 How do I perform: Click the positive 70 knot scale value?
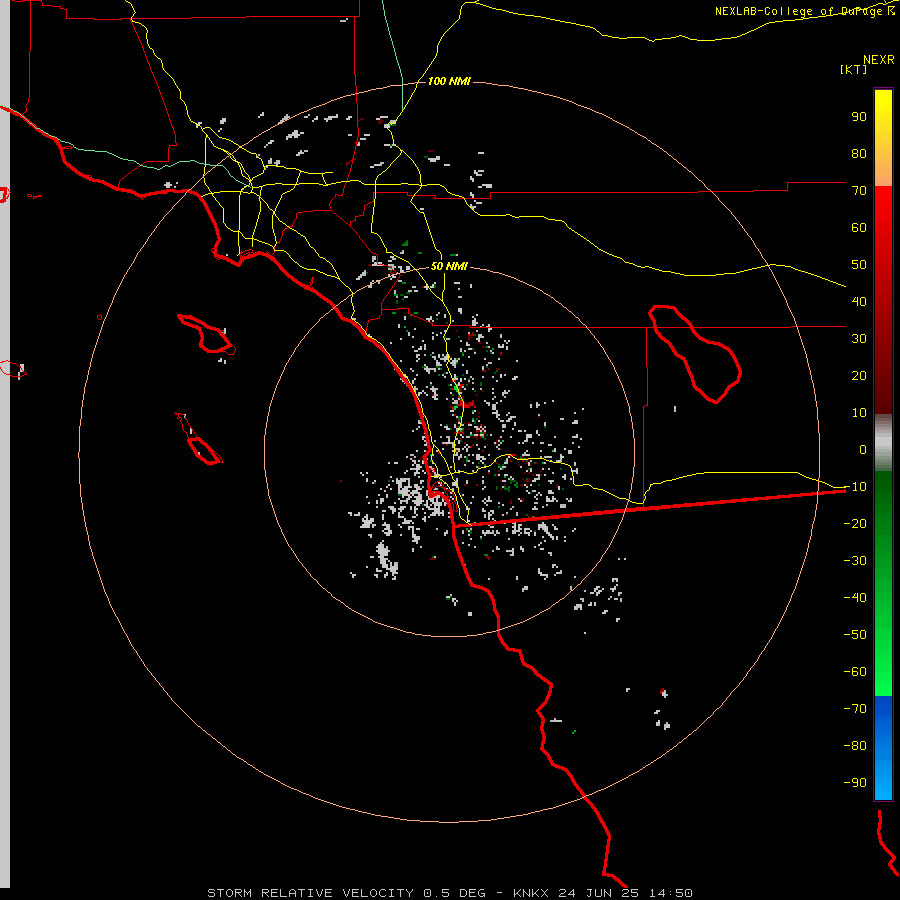(x=859, y=191)
